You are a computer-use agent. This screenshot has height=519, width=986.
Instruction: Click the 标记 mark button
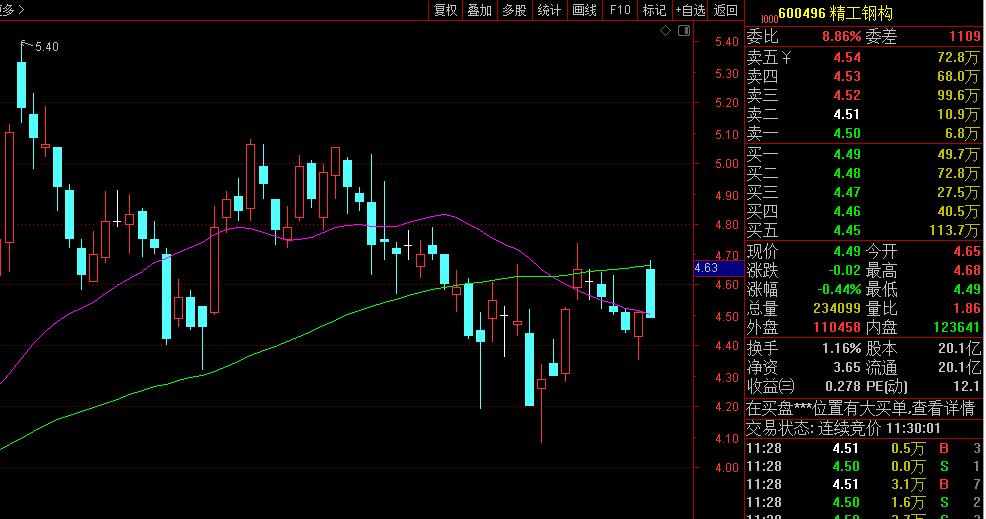click(654, 10)
